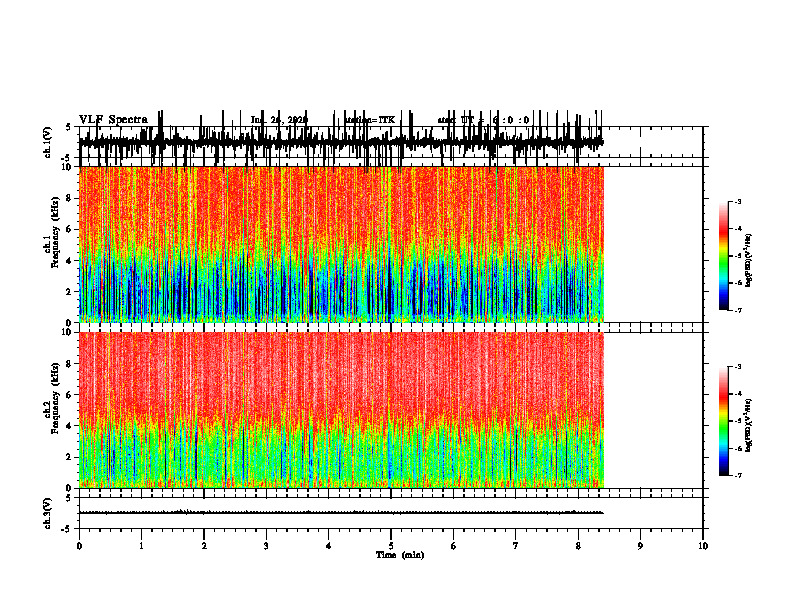Image resolution: width=792 pixels, height=612 pixels.
Task: Click the ch.1 waveform trace panel
Action: (x=391, y=142)
